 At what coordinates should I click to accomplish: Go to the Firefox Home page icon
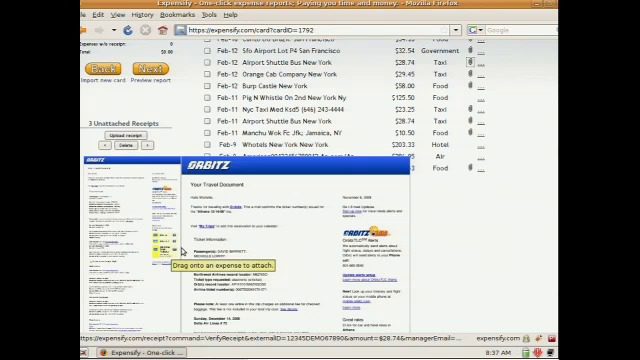(163, 30)
